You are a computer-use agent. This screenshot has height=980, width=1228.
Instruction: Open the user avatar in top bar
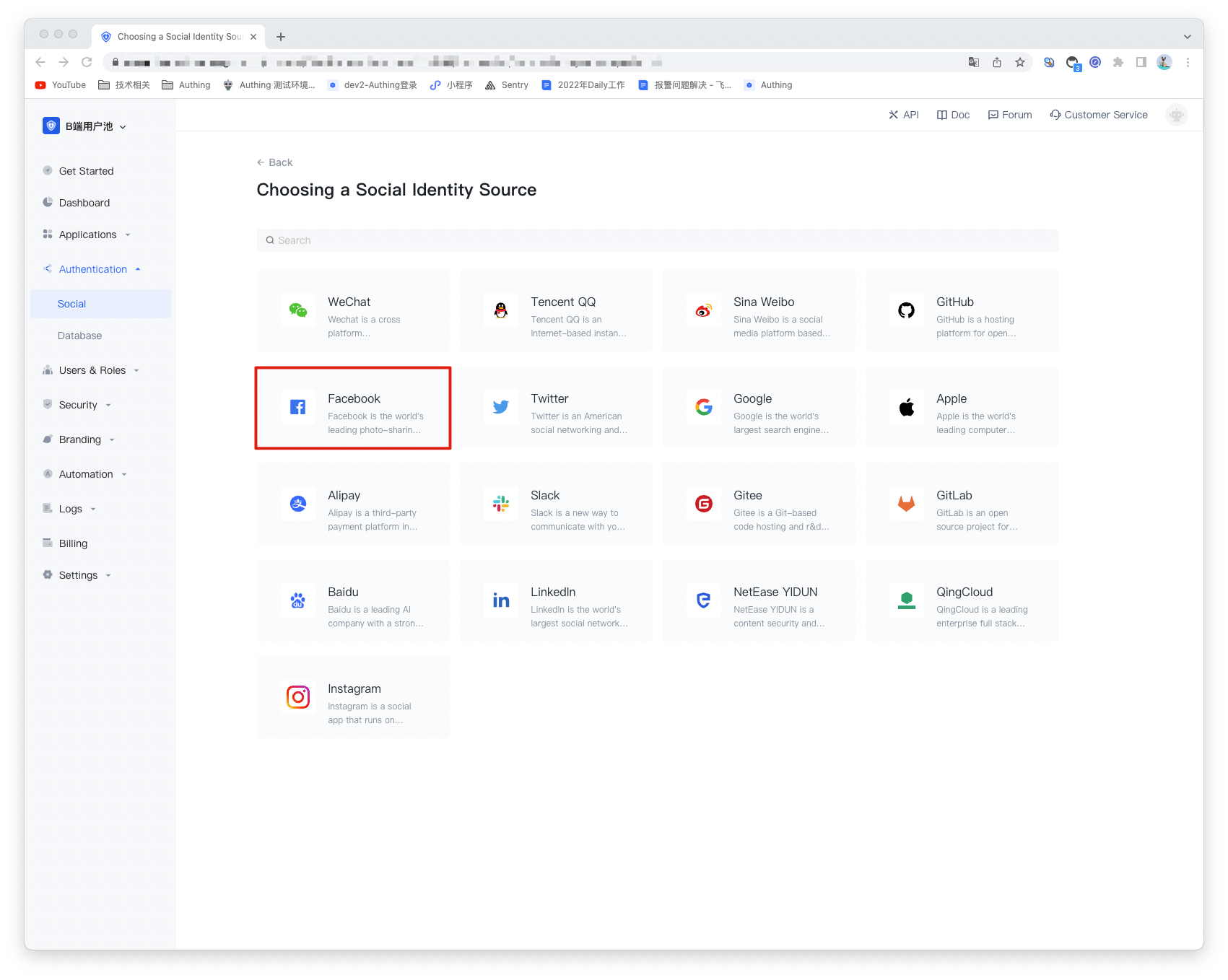coord(1176,115)
